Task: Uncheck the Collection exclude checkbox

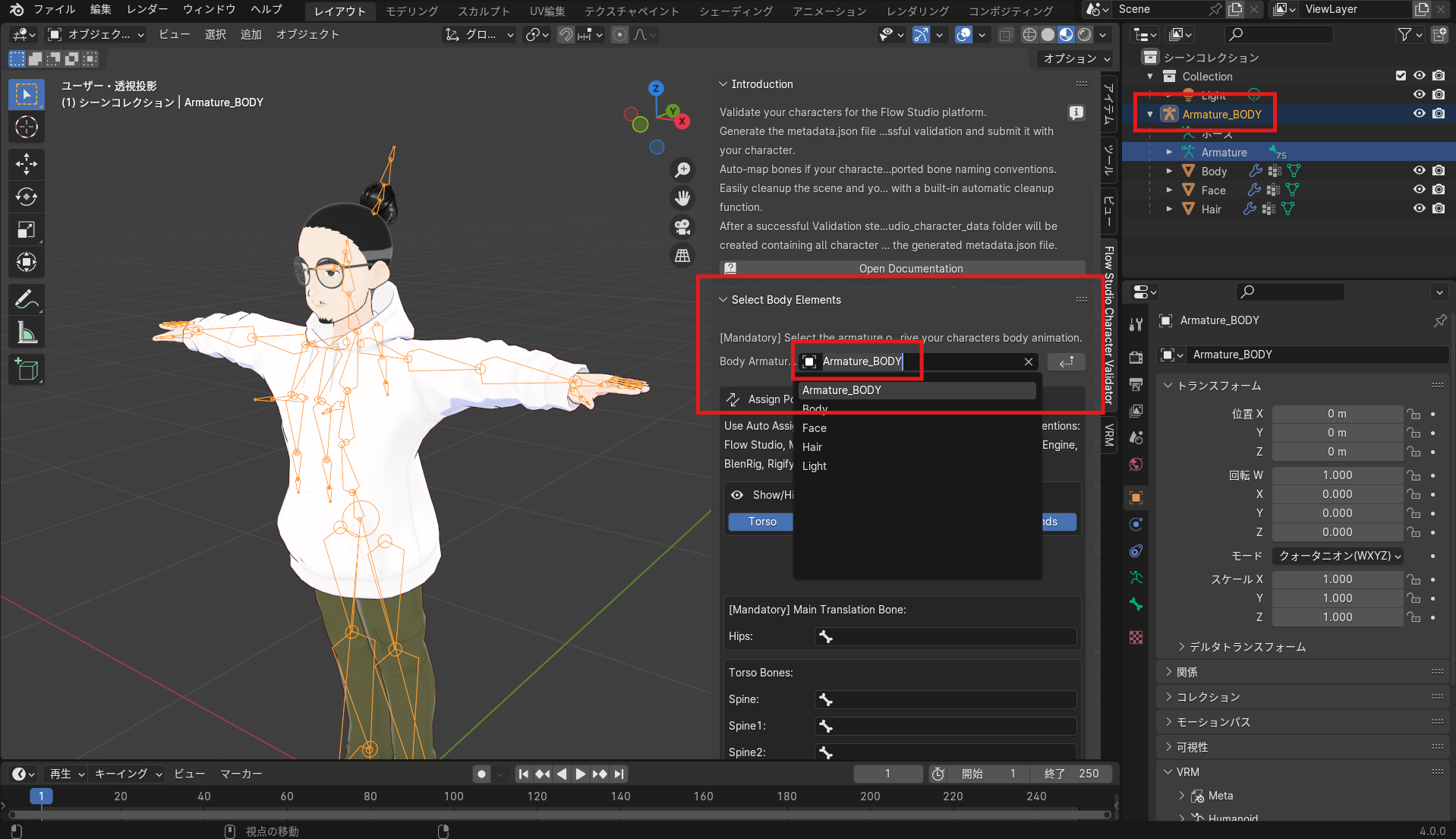Action: pos(1401,76)
